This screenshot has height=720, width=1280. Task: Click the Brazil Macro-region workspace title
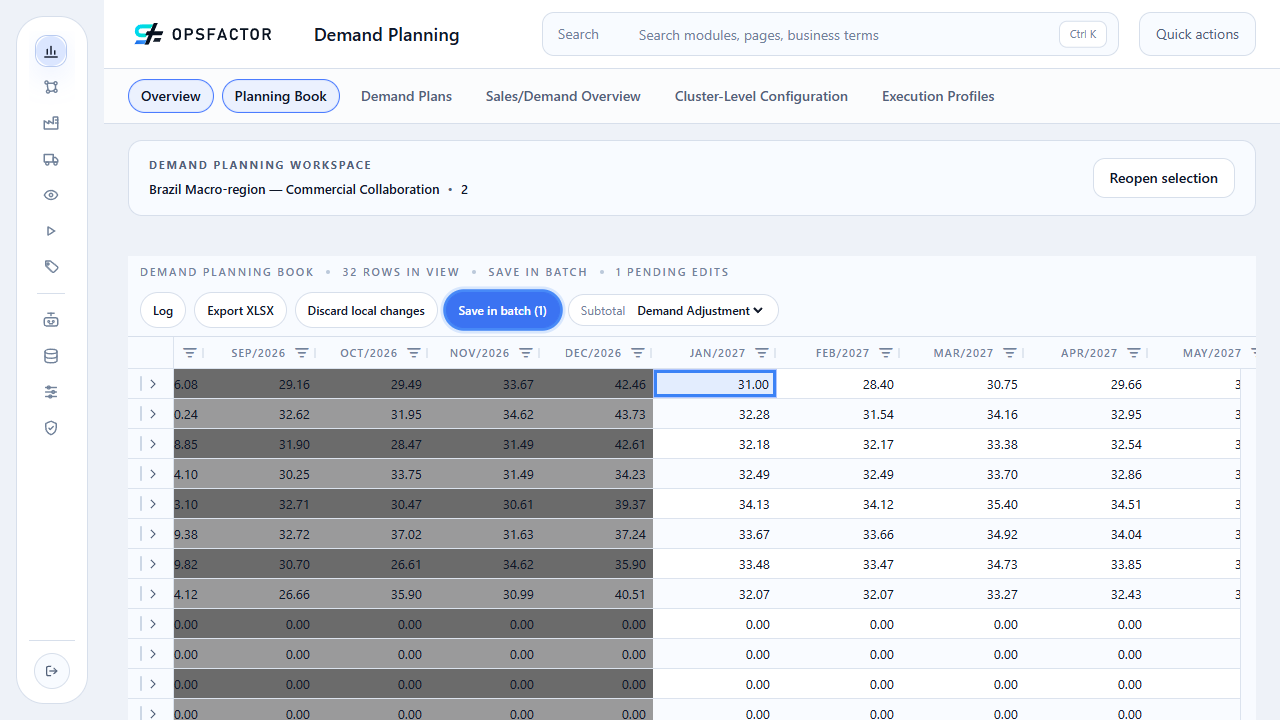pyautogui.click(x=294, y=189)
